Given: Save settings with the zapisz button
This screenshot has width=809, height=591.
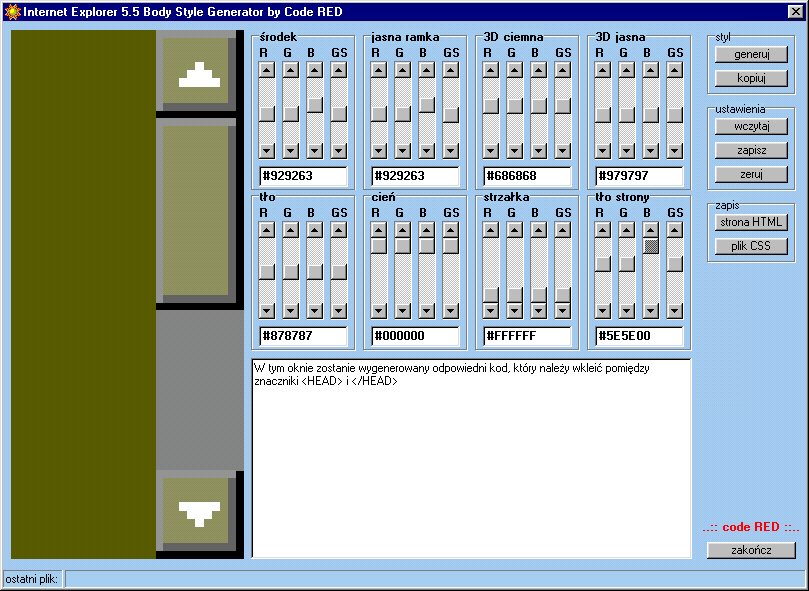Looking at the screenshot, I should coord(751,151).
